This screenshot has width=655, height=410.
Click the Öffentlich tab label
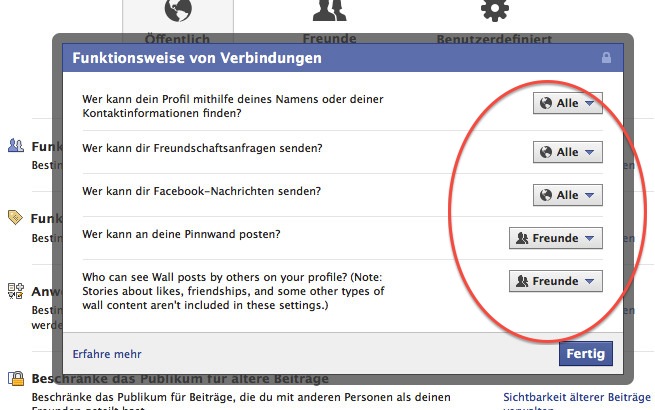[x=177, y=39]
